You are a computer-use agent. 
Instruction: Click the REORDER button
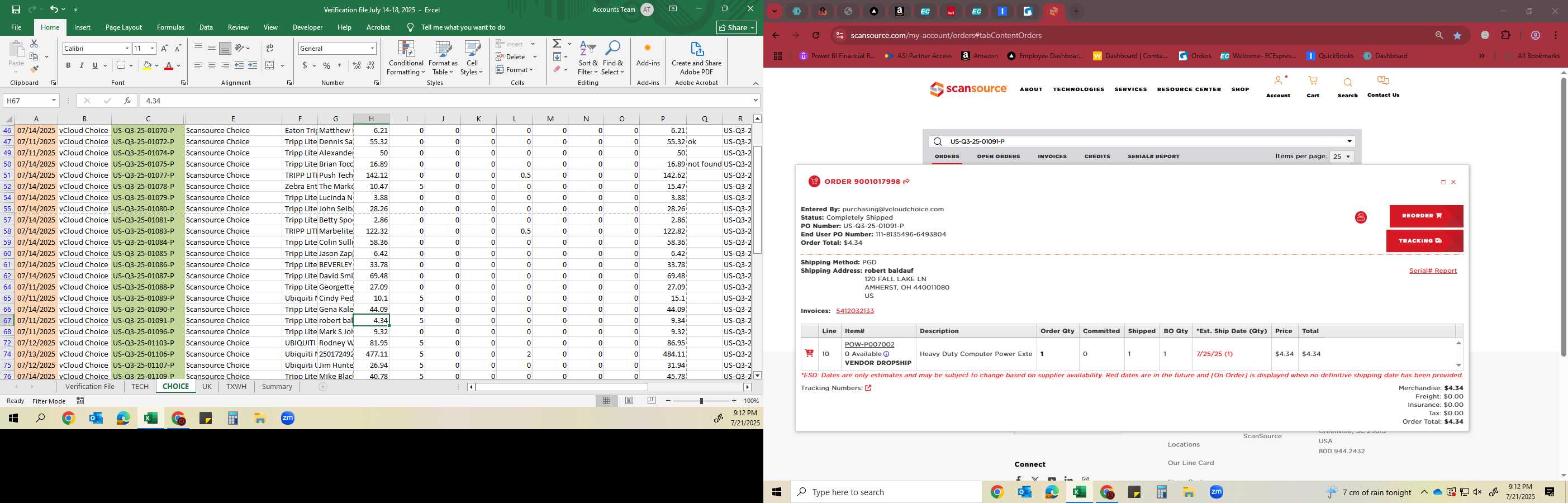click(x=1426, y=216)
